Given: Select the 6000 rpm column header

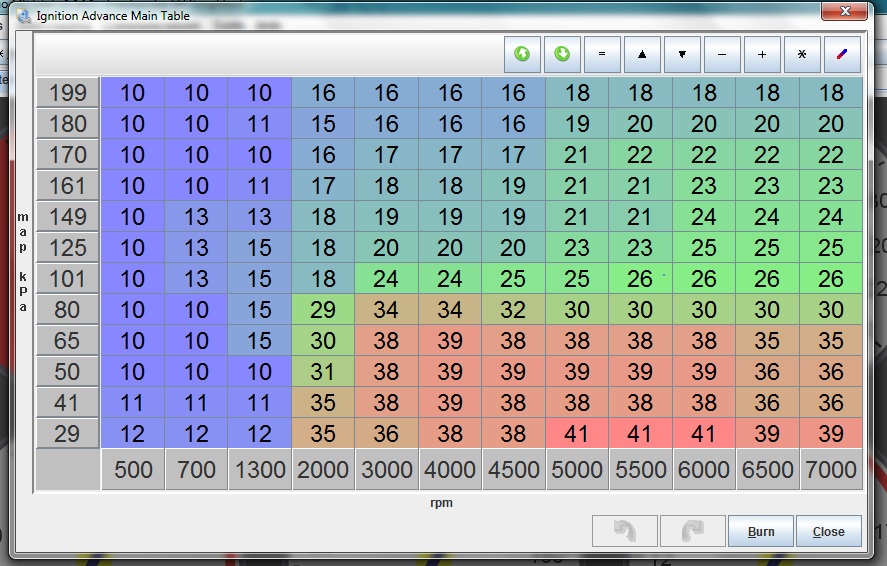Looking at the screenshot, I should point(704,469).
